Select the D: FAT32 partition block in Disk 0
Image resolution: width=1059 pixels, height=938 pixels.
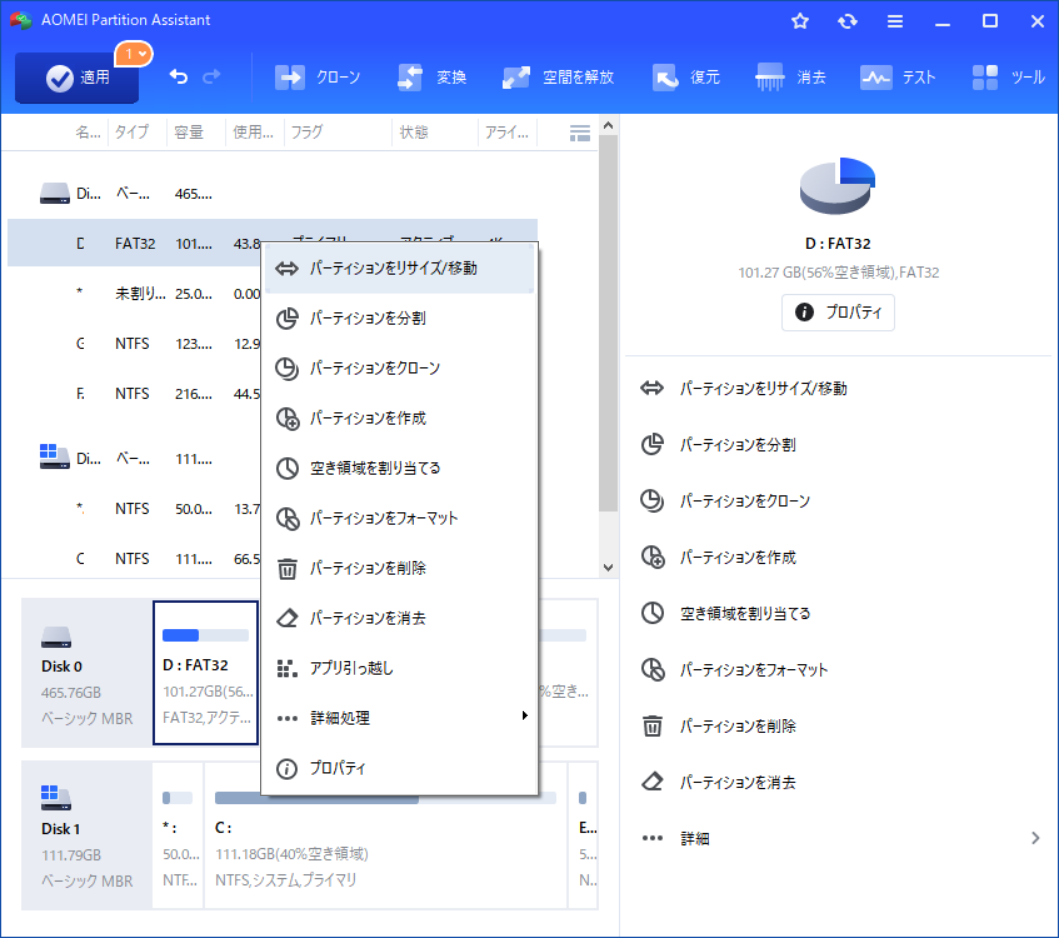coord(206,673)
